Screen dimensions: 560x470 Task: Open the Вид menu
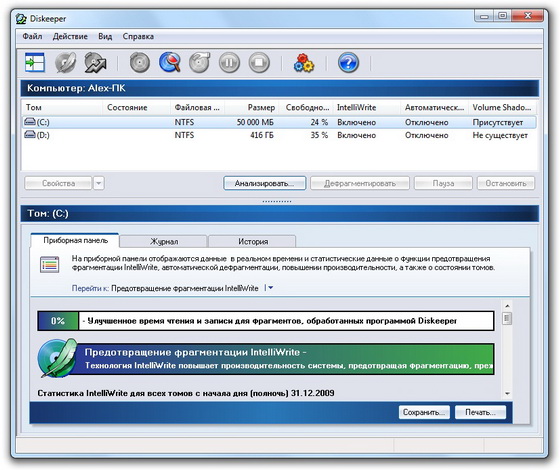[x=105, y=36]
